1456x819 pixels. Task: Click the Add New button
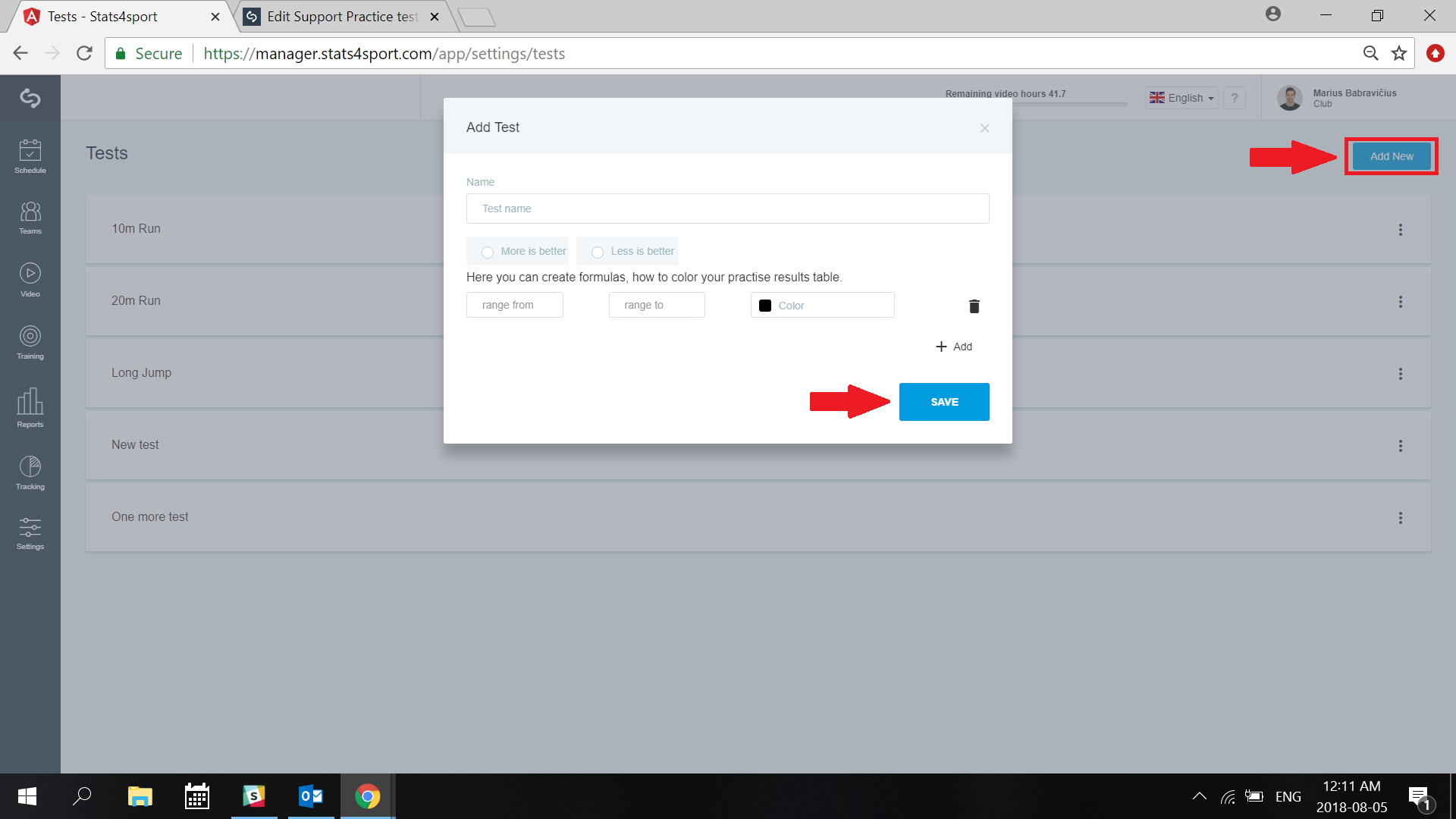click(x=1392, y=156)
